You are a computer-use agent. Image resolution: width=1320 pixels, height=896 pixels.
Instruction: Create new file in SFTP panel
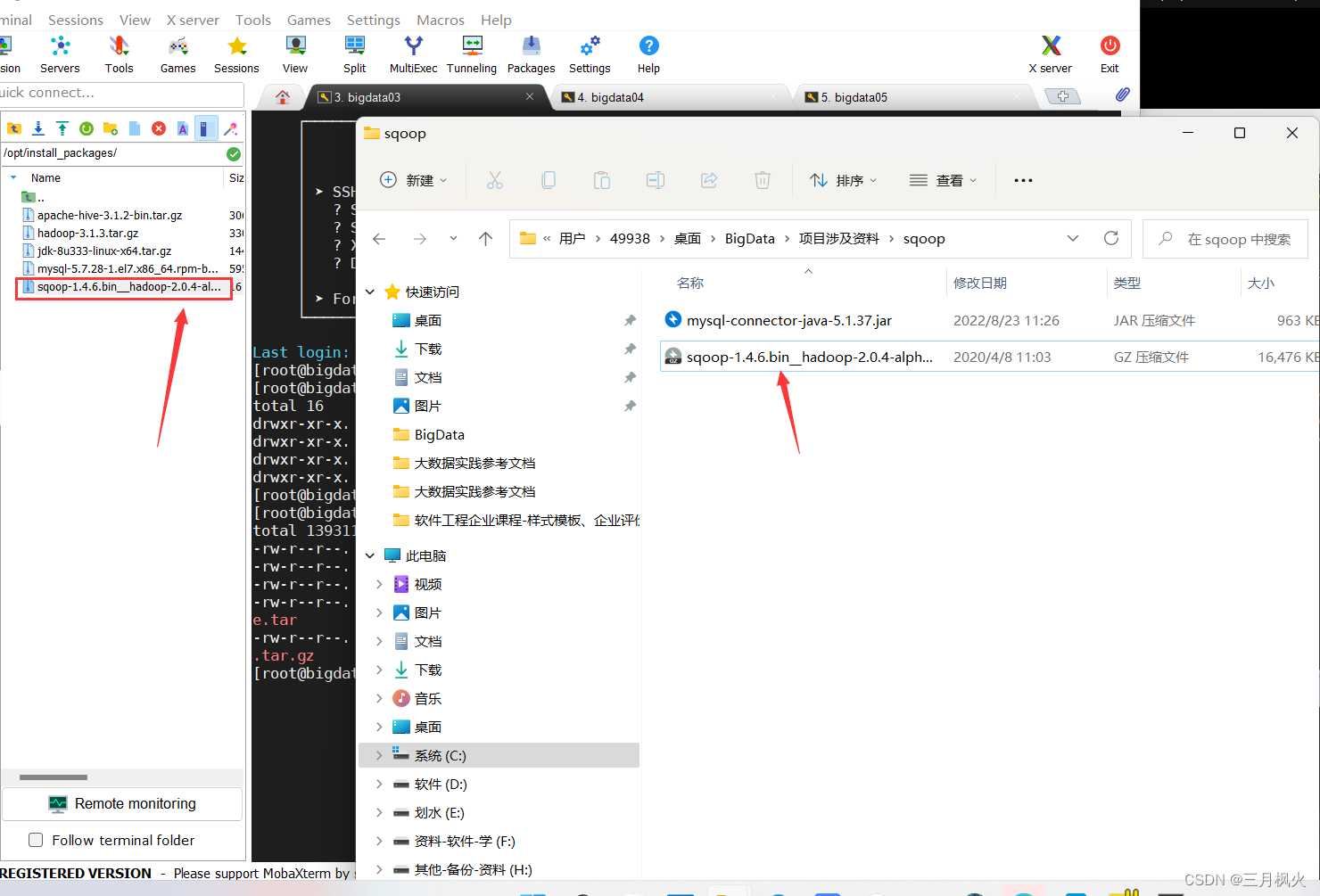[135, 128]
